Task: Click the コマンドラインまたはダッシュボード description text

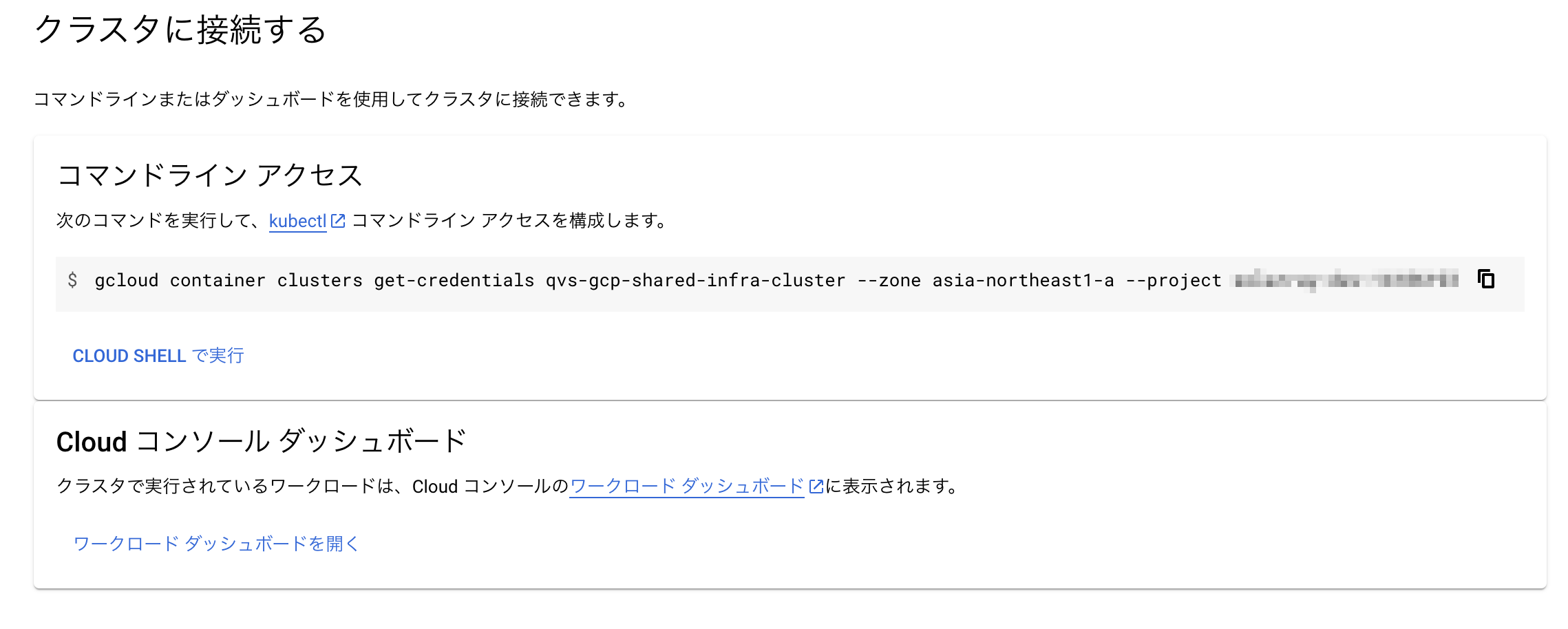Action: coord(330,100)
